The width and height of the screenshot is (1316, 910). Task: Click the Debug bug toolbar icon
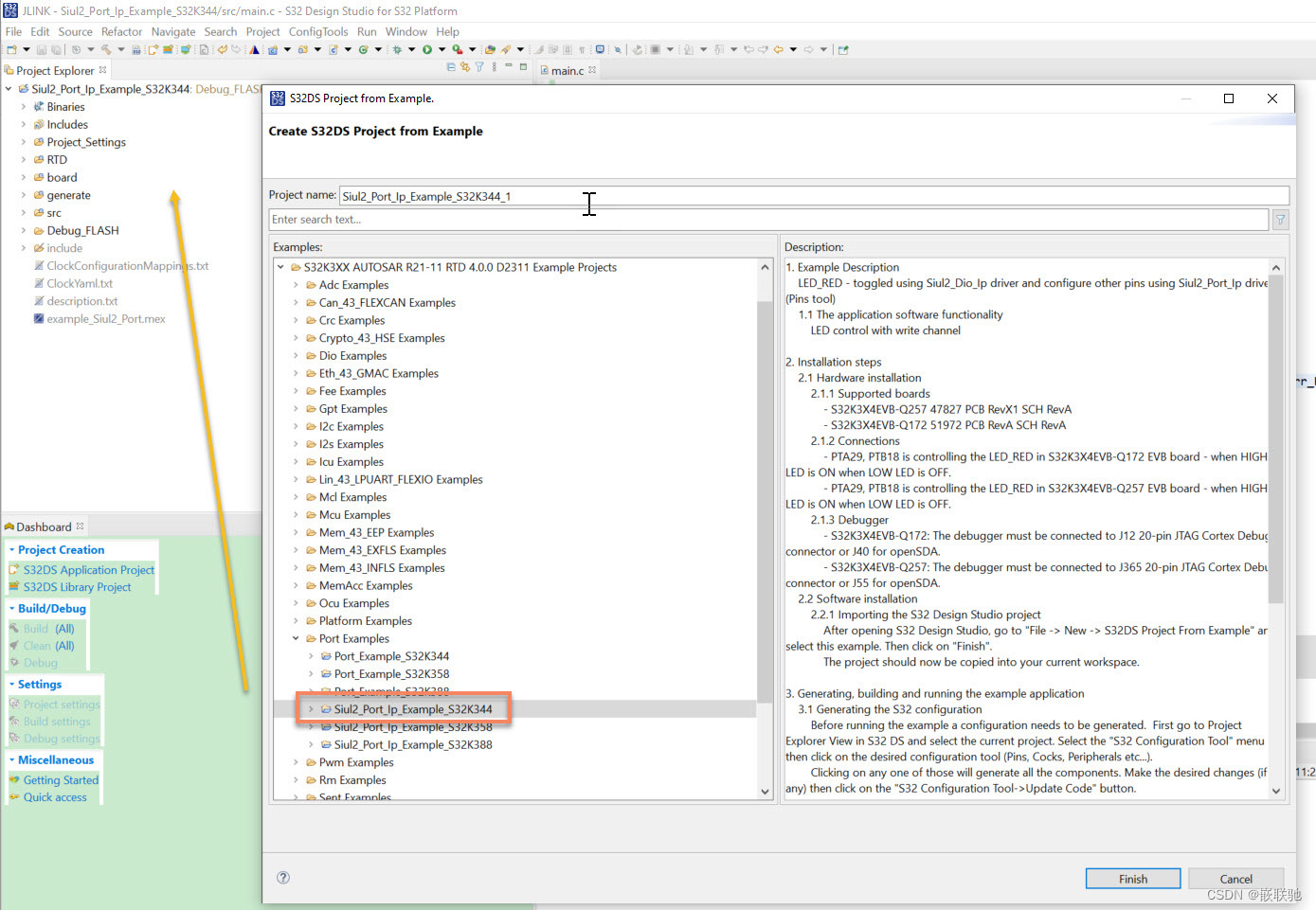[x=397, y=49]
